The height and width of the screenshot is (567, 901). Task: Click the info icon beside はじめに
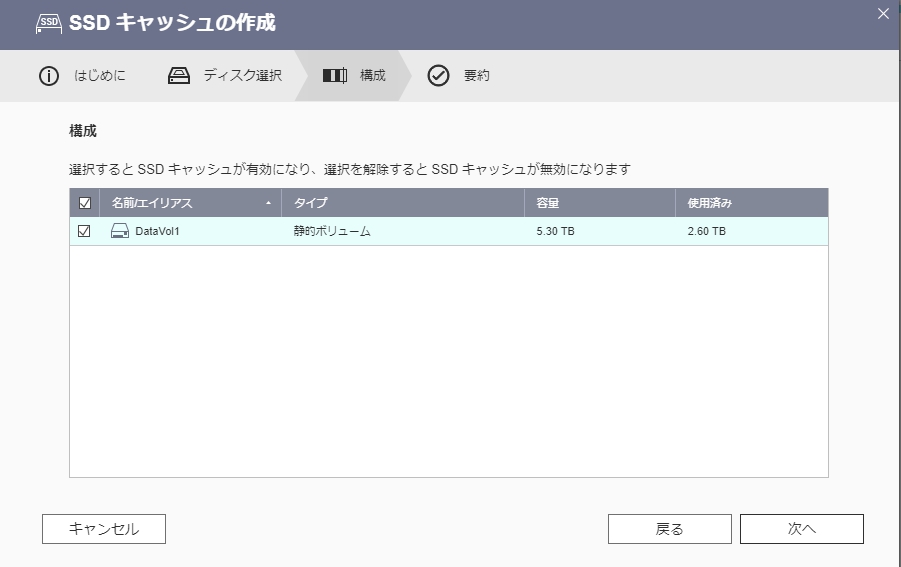point(49,76)
